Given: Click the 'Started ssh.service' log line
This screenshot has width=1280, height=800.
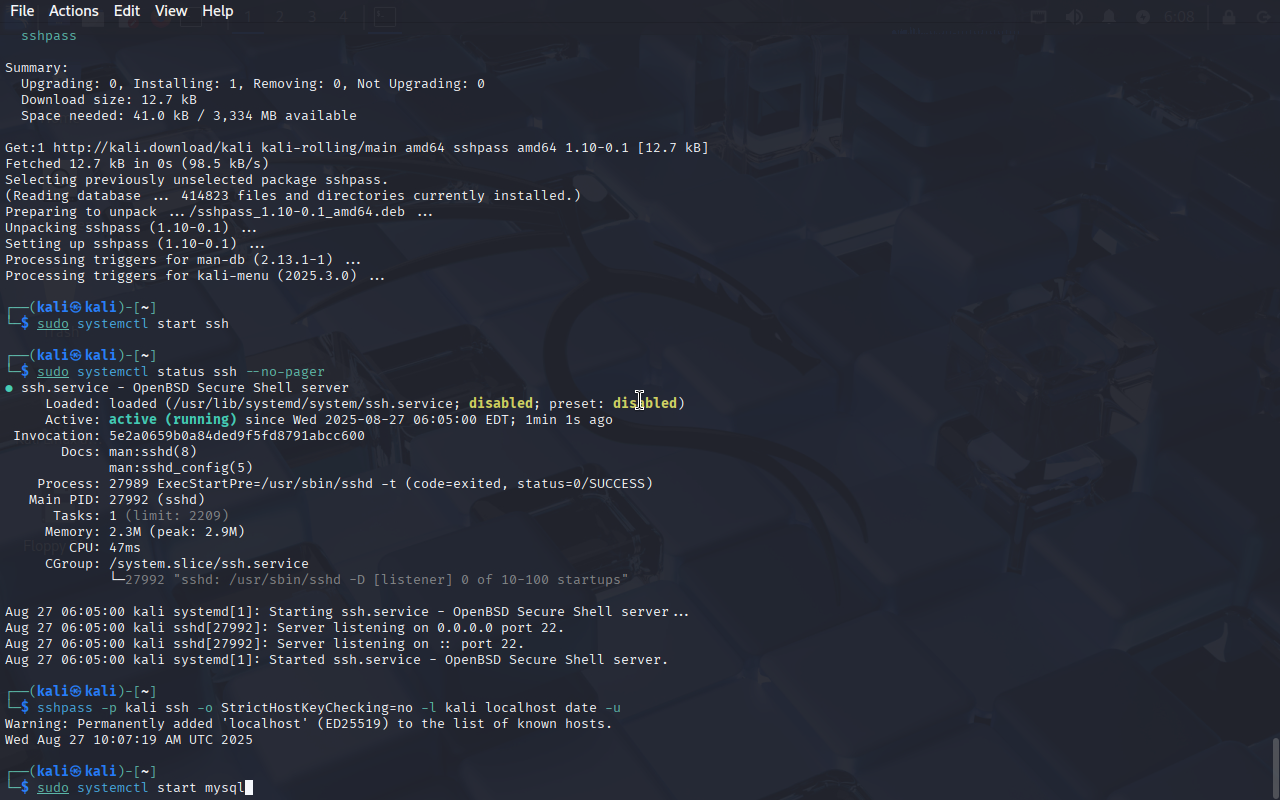Looking at the screenshot, I should [x=337, y=660].
